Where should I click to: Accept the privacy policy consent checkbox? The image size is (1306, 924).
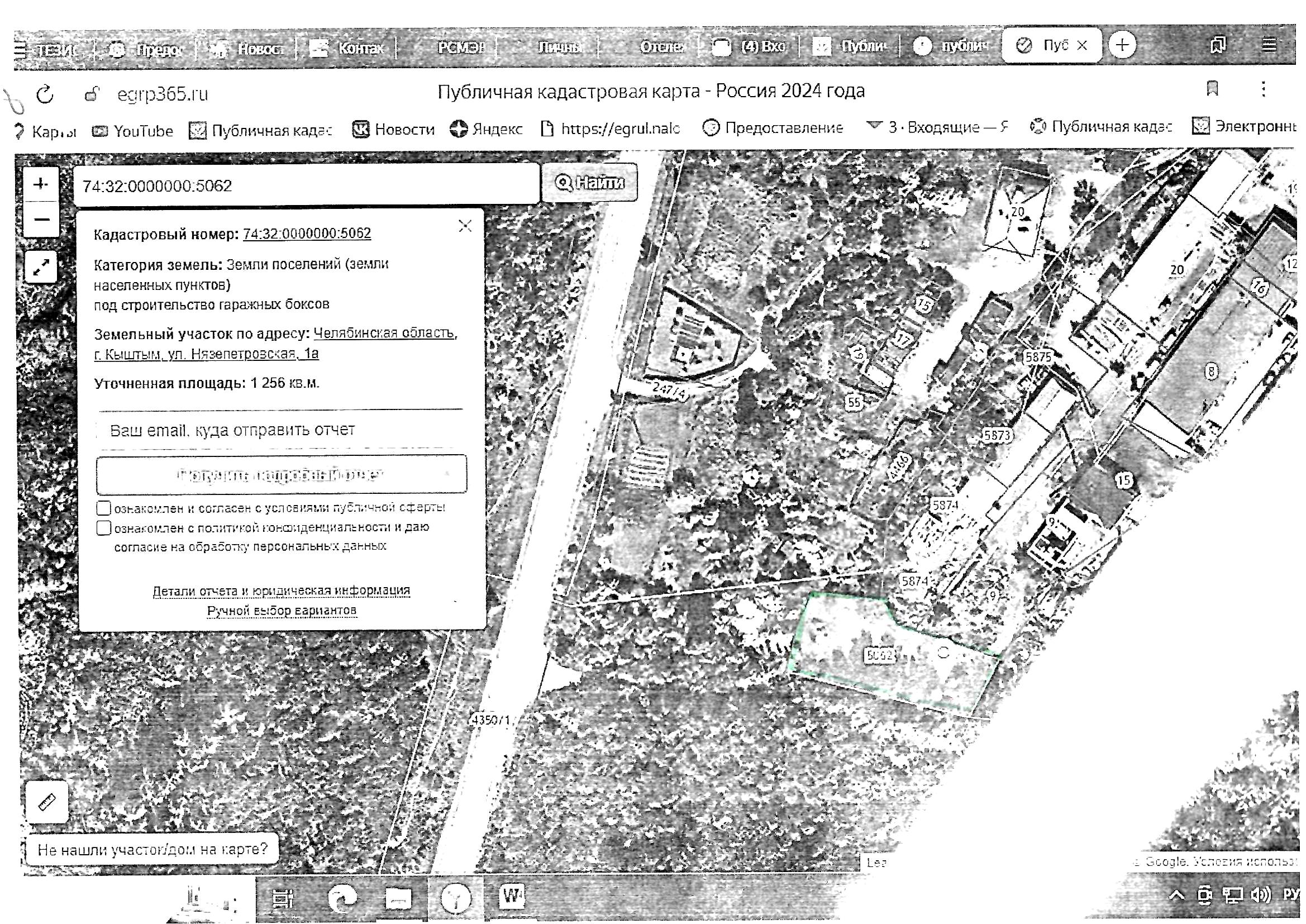click(x=103, y=528)
